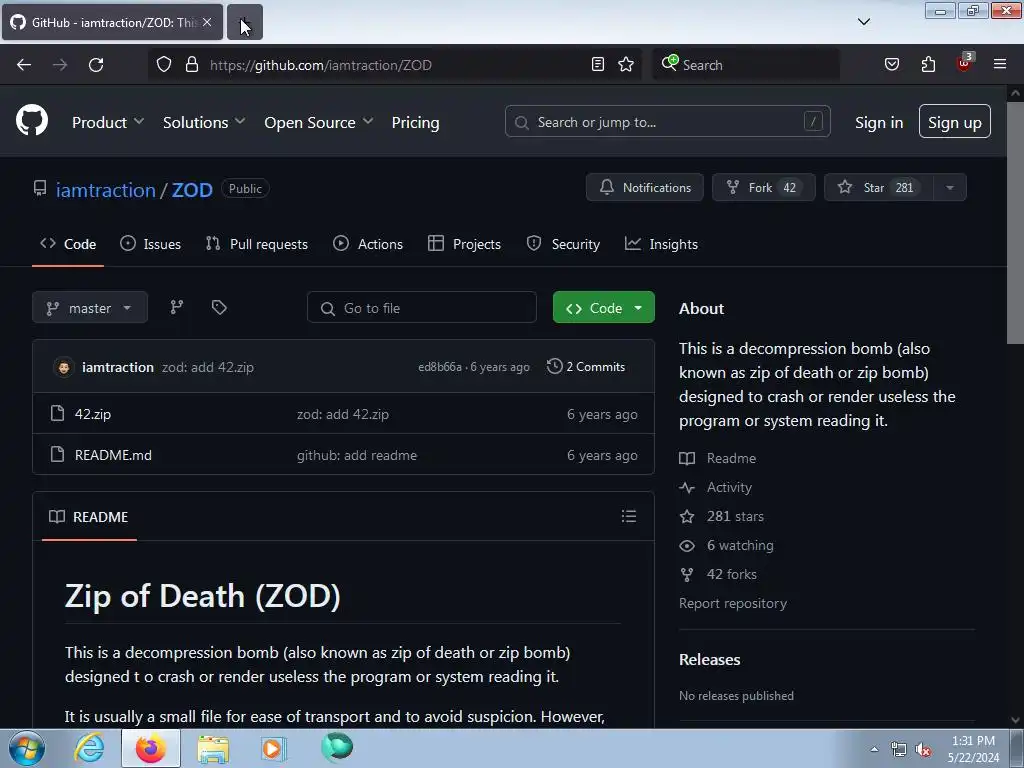Open the 281 stars link

point(722,516)
